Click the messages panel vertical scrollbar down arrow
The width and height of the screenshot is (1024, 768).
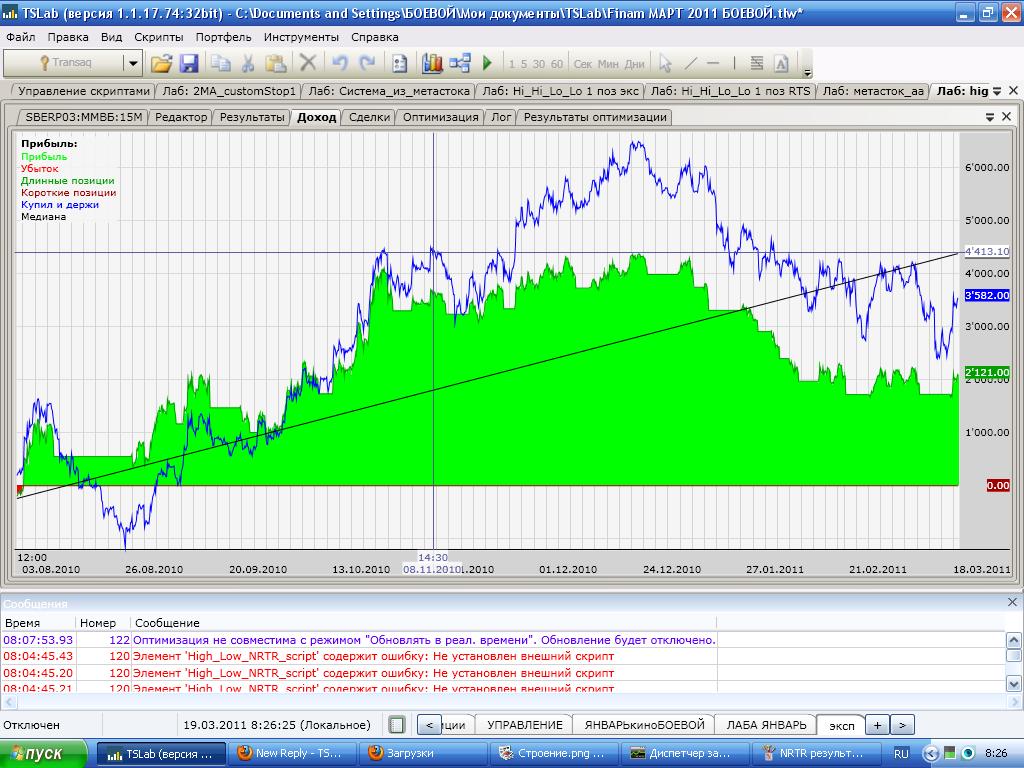coord(1014,684)
